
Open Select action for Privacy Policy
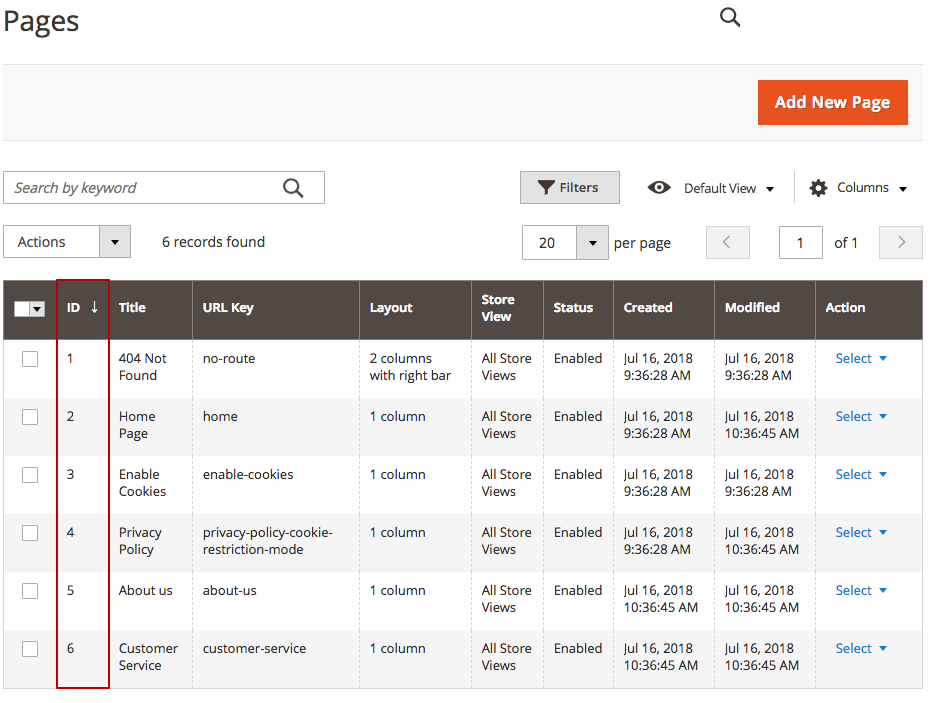click(861, 533)
